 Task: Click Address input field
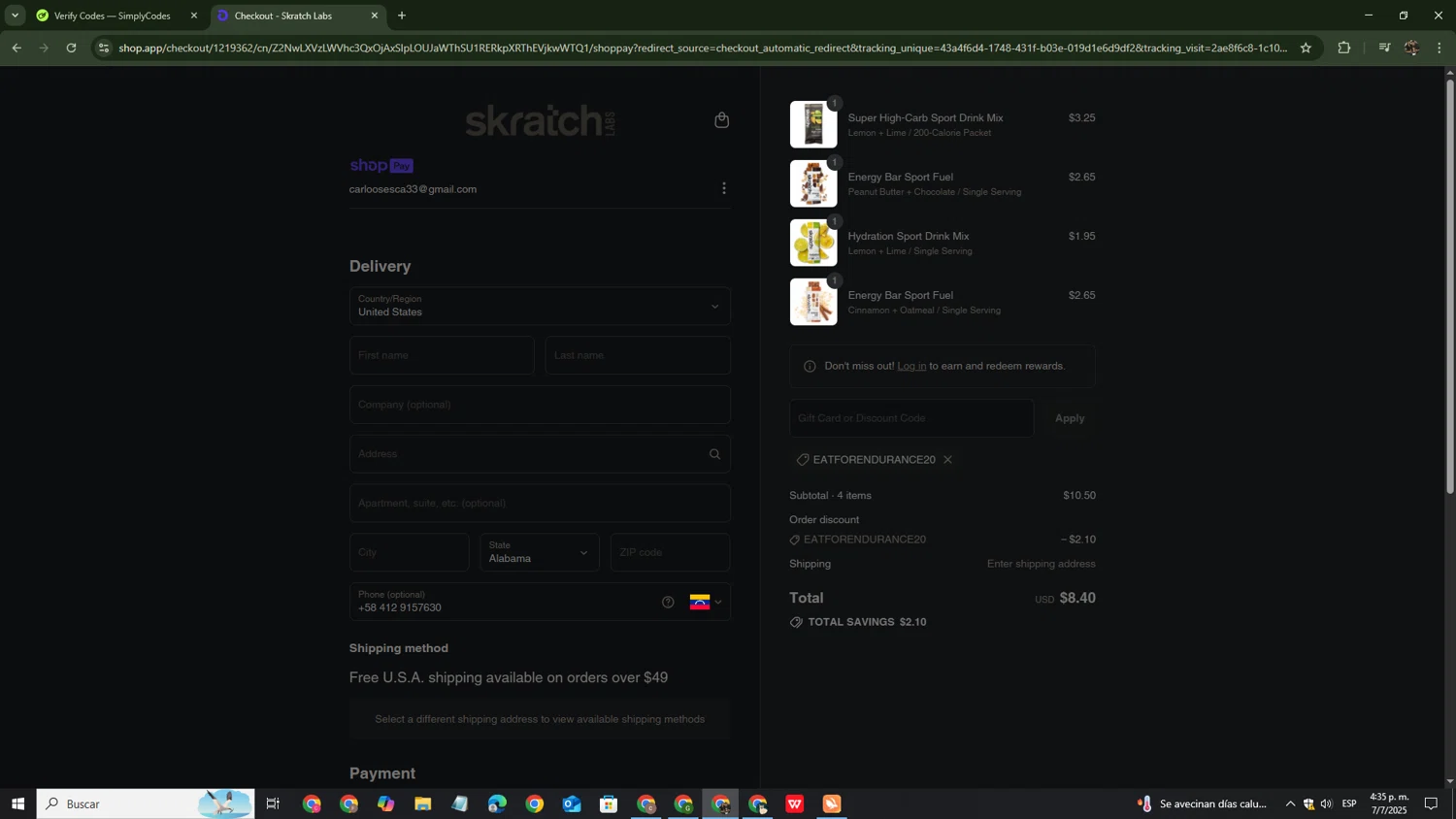[x=540, y=454]
